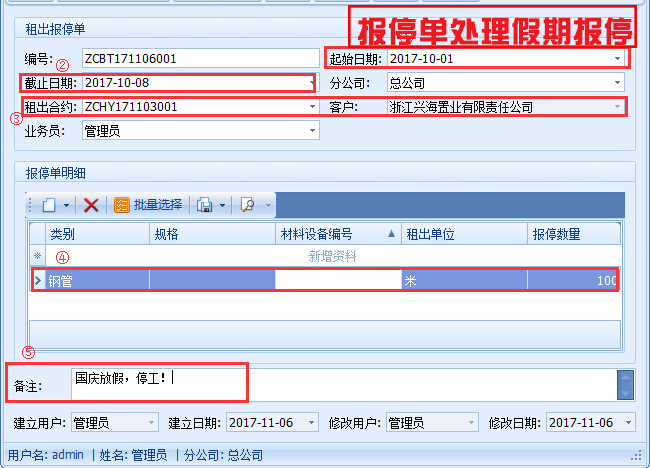Click the 备注 remarks text field

(340, 385)
